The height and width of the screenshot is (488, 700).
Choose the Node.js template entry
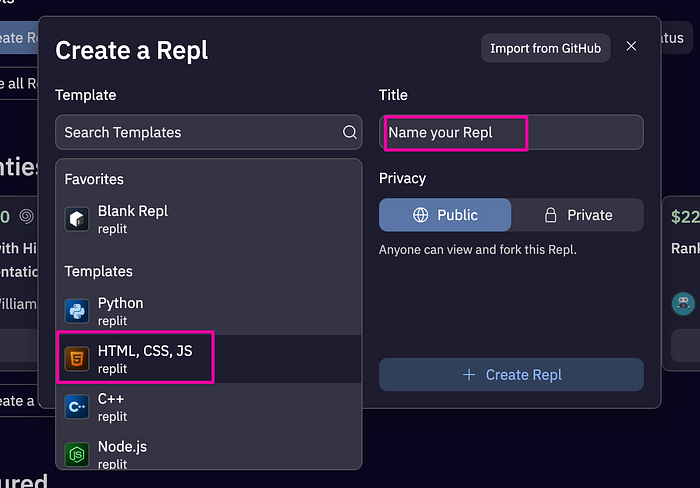[209, 453]
